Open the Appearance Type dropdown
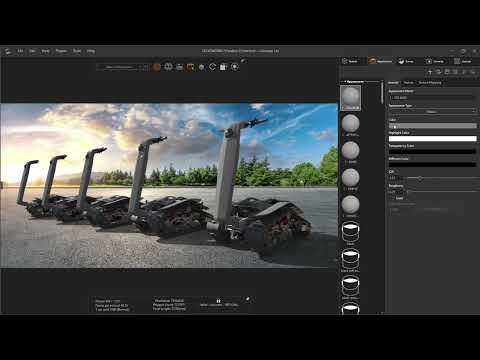The height and width of the screenshot is (360, 480). 433,111
